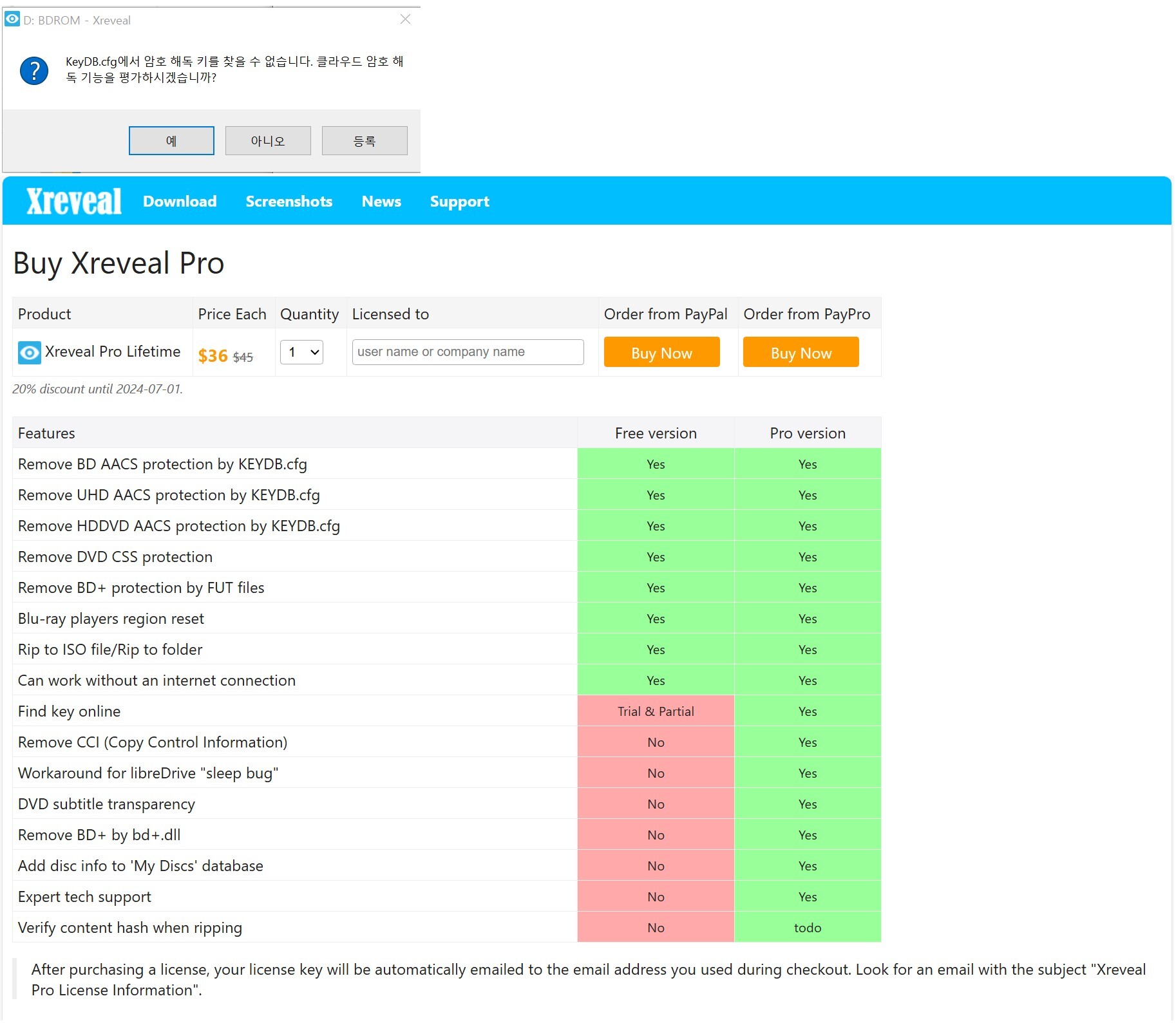Navigate to the Support page

pyautogui.click(x=459, y=202)
